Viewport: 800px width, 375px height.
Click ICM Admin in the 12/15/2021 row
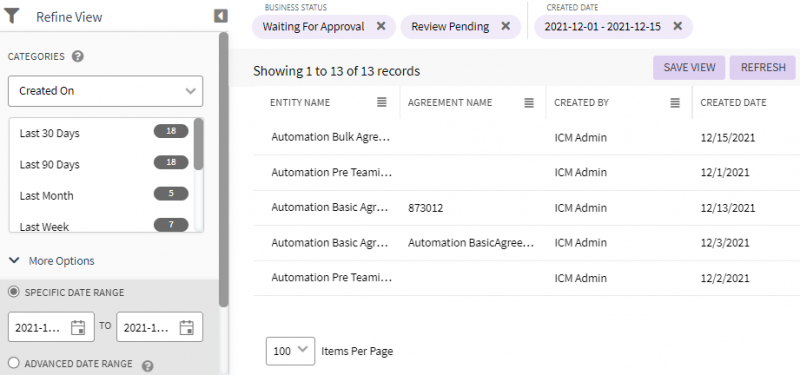(581, 138)
